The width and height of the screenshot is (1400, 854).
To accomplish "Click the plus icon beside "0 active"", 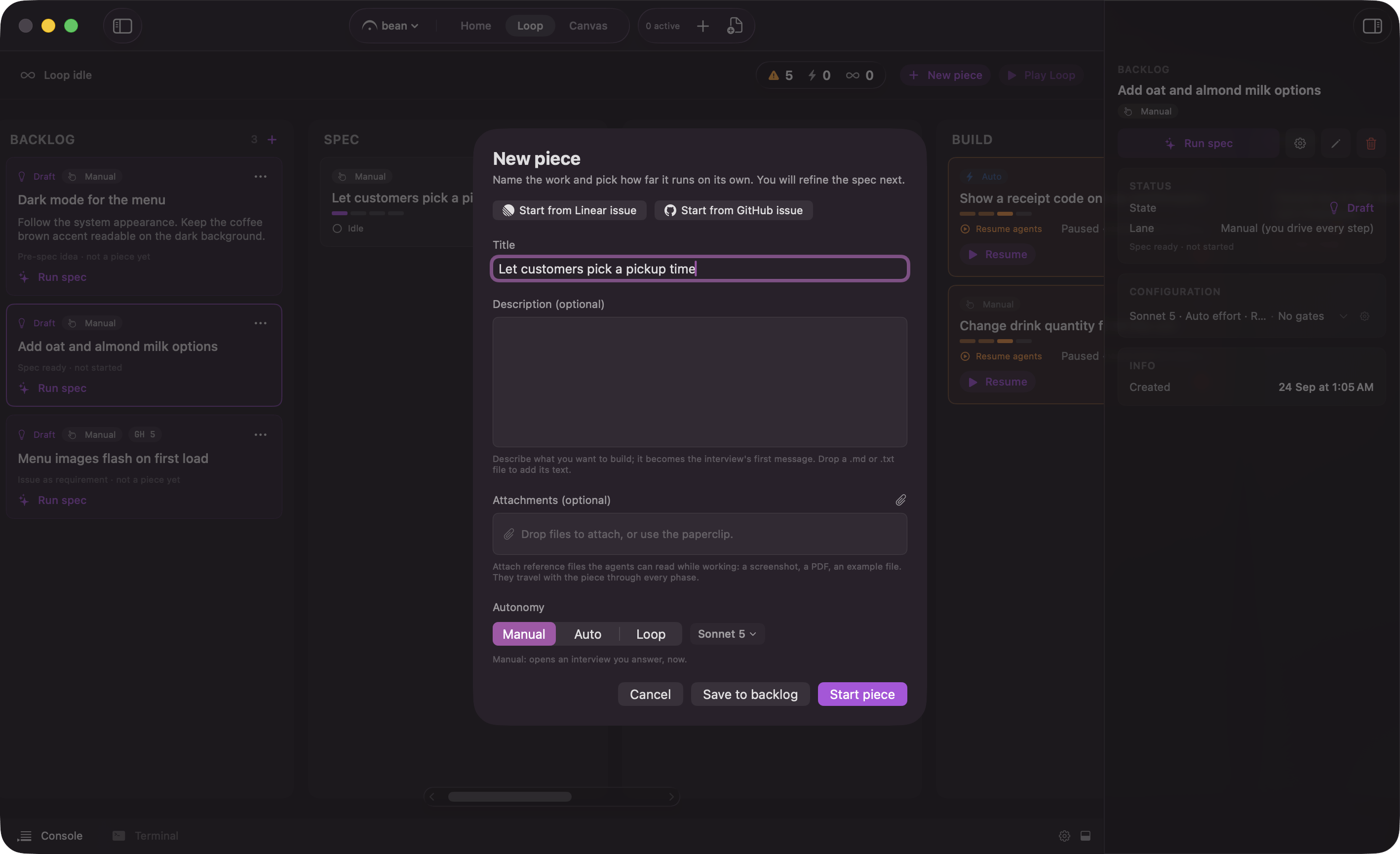I will coord(703,26).
